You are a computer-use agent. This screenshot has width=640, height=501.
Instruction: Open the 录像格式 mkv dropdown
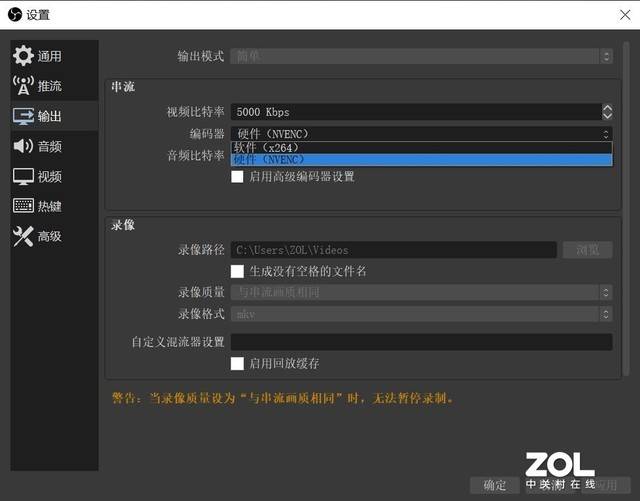pyautogui.click(x=421, y=314)
